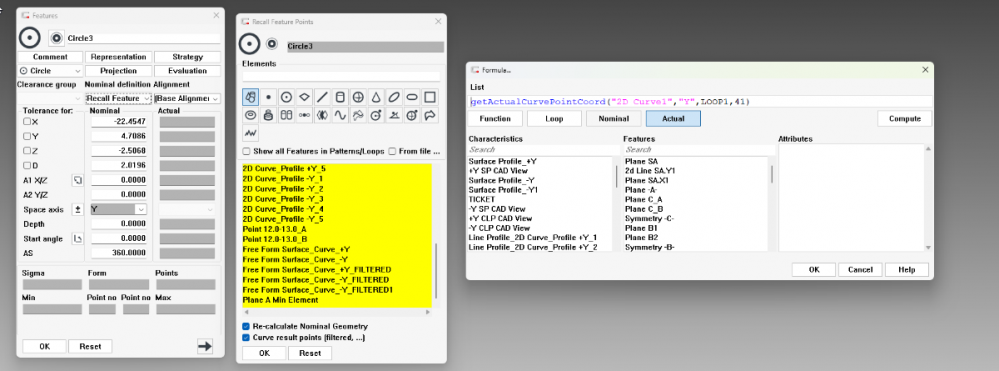
Task: Select the three-dot symmetry point icon
Action: click(305, 115)
